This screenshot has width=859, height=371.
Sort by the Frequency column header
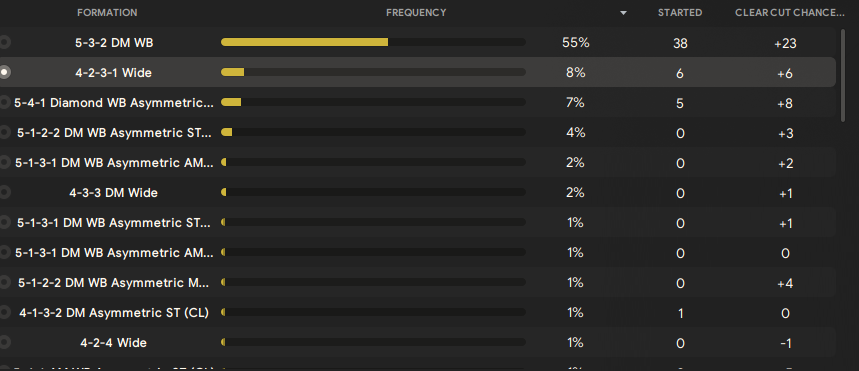[x=416, y=13]
